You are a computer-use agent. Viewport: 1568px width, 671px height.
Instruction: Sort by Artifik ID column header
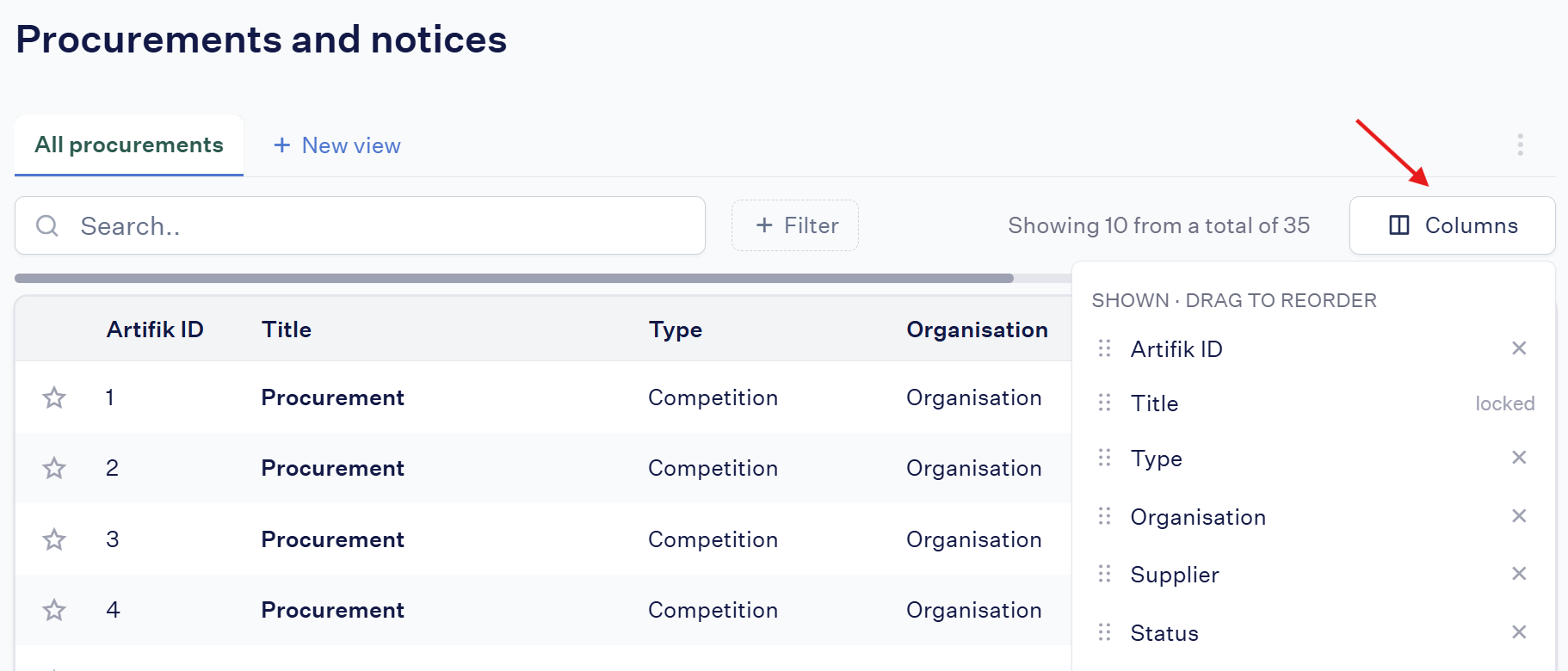155,329
